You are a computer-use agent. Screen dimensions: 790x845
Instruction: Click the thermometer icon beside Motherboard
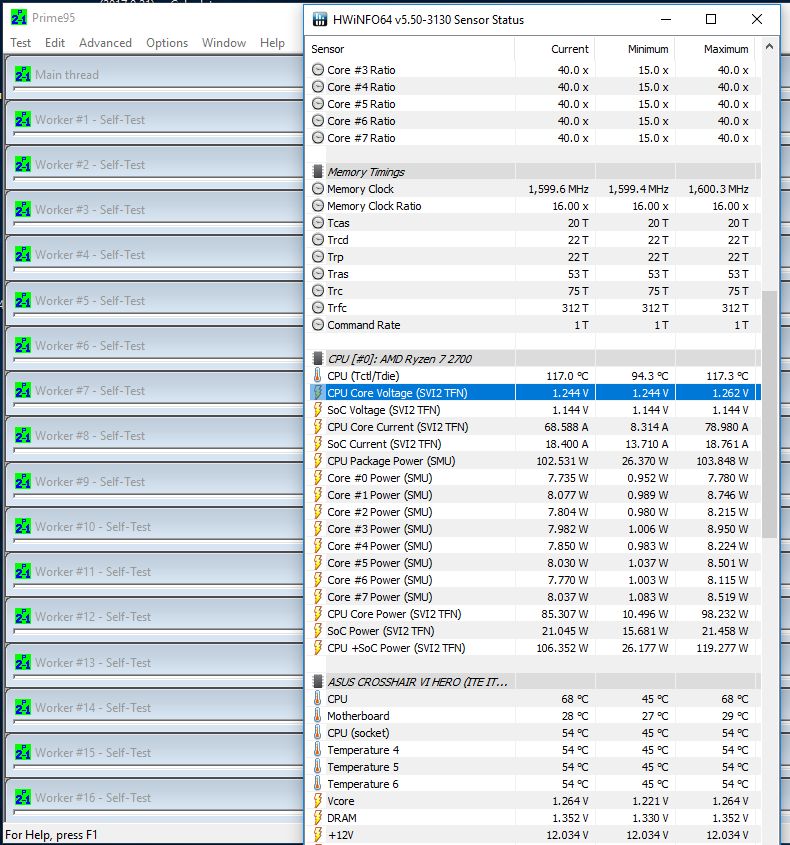(x=317, y=716)
